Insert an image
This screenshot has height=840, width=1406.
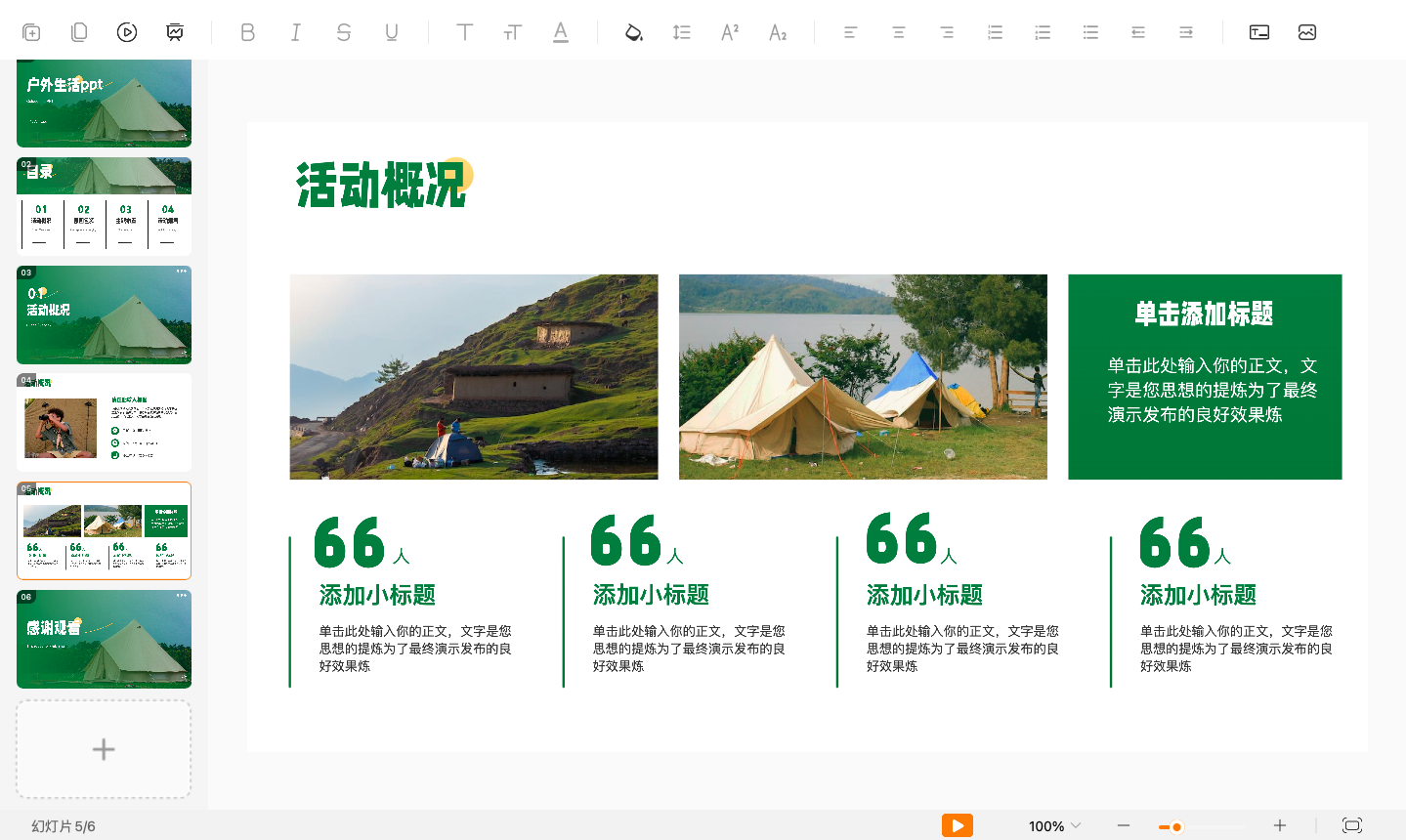[1307, 31]
